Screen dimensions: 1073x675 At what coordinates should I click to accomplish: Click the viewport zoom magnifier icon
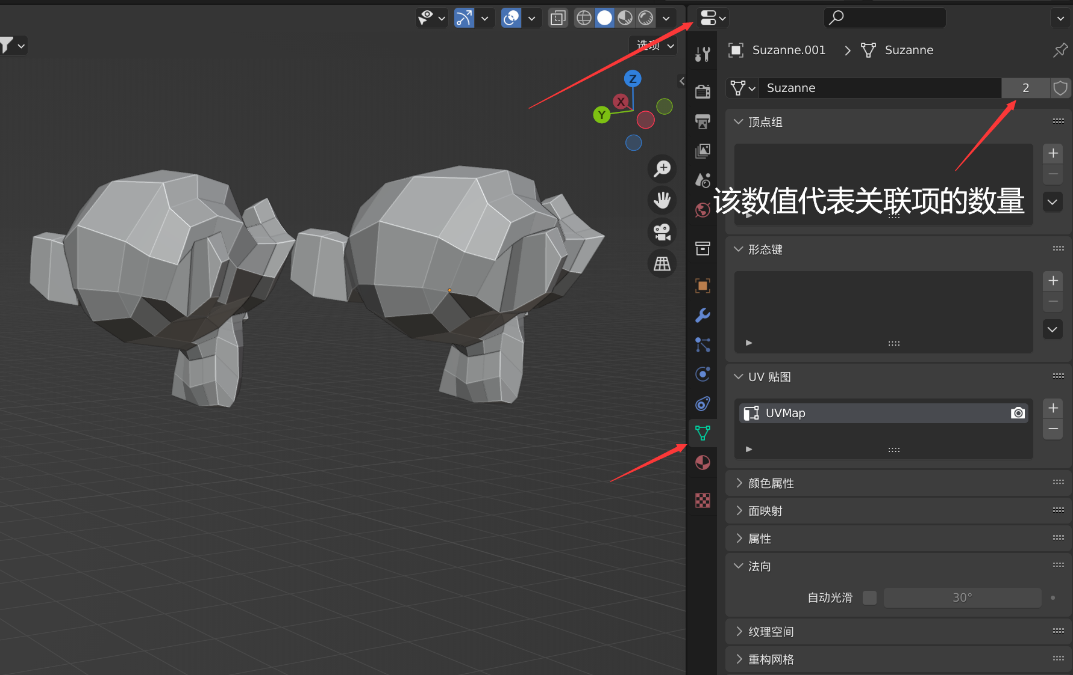tap(662, 168)
